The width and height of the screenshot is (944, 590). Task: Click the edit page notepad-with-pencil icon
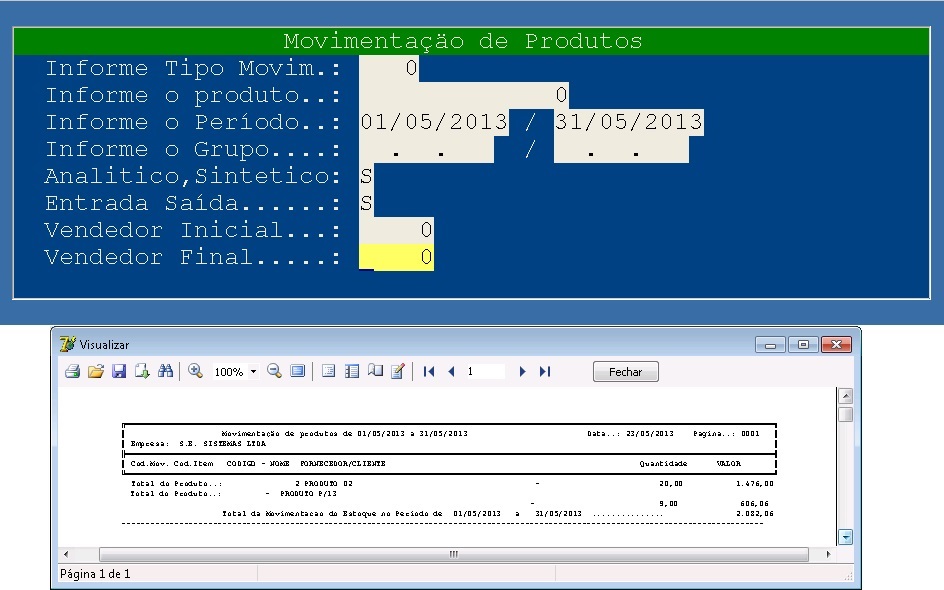(x=398, y=371)
